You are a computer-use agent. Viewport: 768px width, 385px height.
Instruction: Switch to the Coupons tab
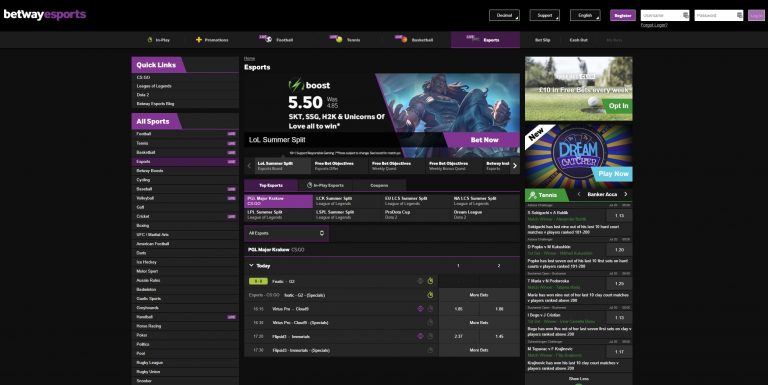[x=379, y=185]
